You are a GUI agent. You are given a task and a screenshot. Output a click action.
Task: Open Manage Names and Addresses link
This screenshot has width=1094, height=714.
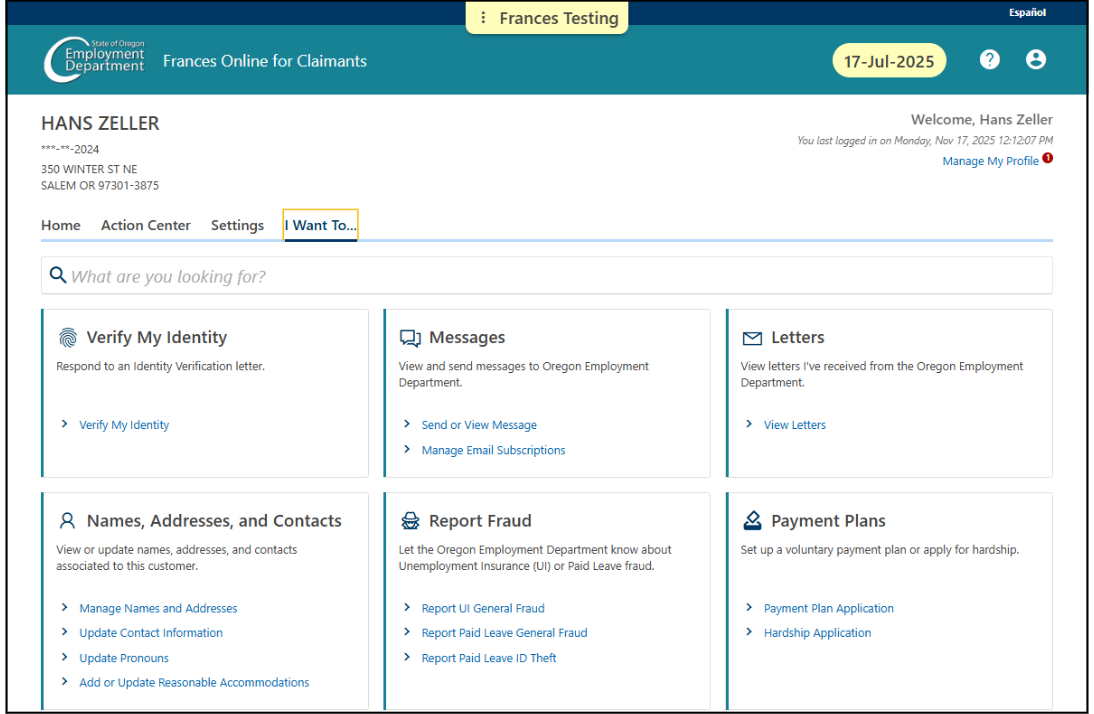point(158,609)
